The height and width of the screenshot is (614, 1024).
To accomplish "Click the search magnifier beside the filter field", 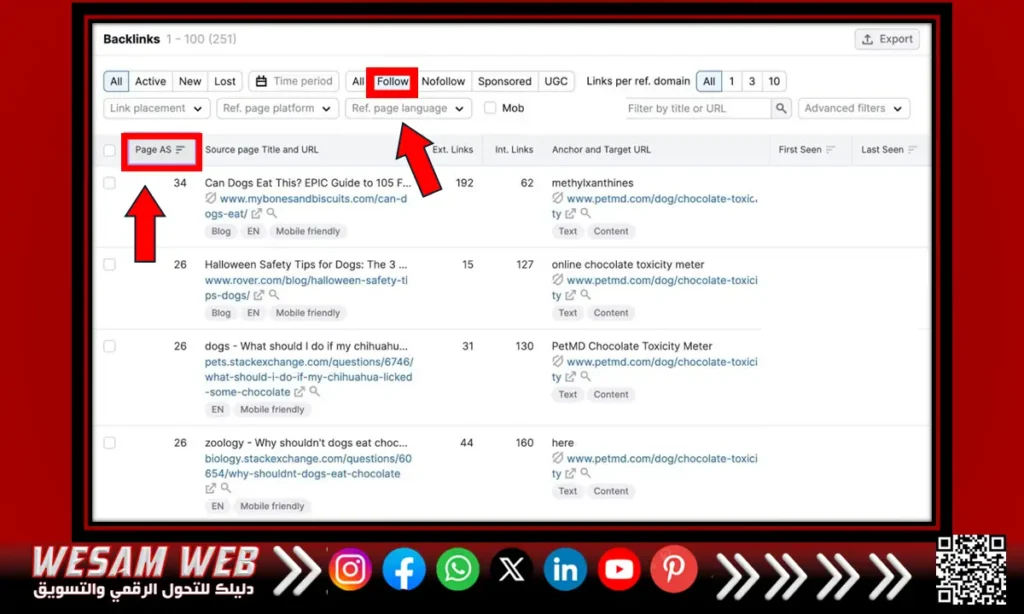I will [781, 108].
